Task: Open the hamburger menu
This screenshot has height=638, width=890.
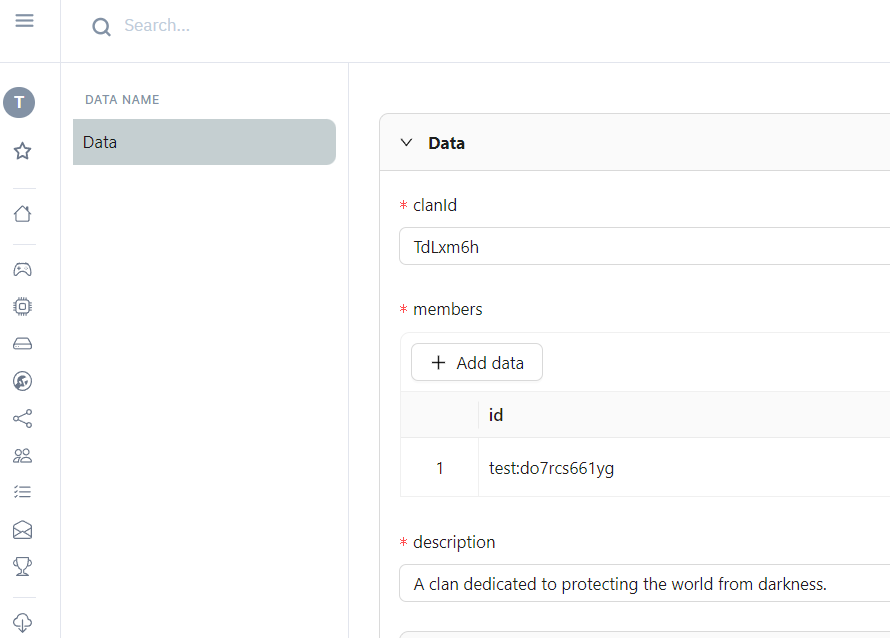Action: point(24,21)
